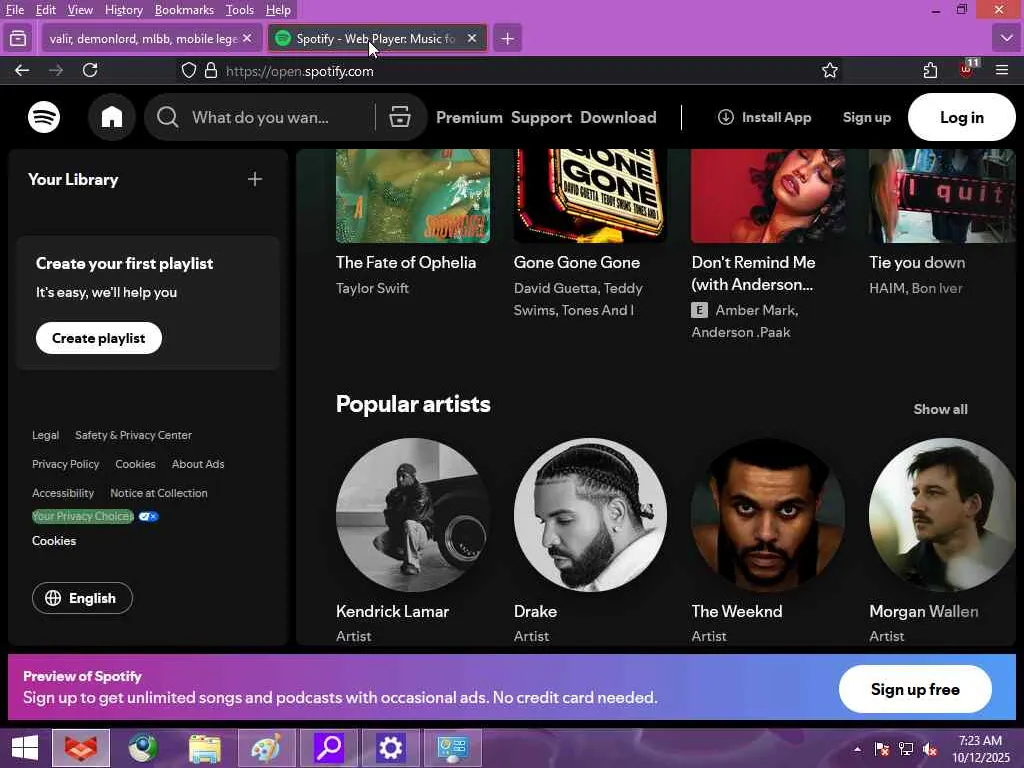Switch to the valir demonlord tab
Image resolution: width=1024 pixels, height=768 pixels.
coord(152,39)
